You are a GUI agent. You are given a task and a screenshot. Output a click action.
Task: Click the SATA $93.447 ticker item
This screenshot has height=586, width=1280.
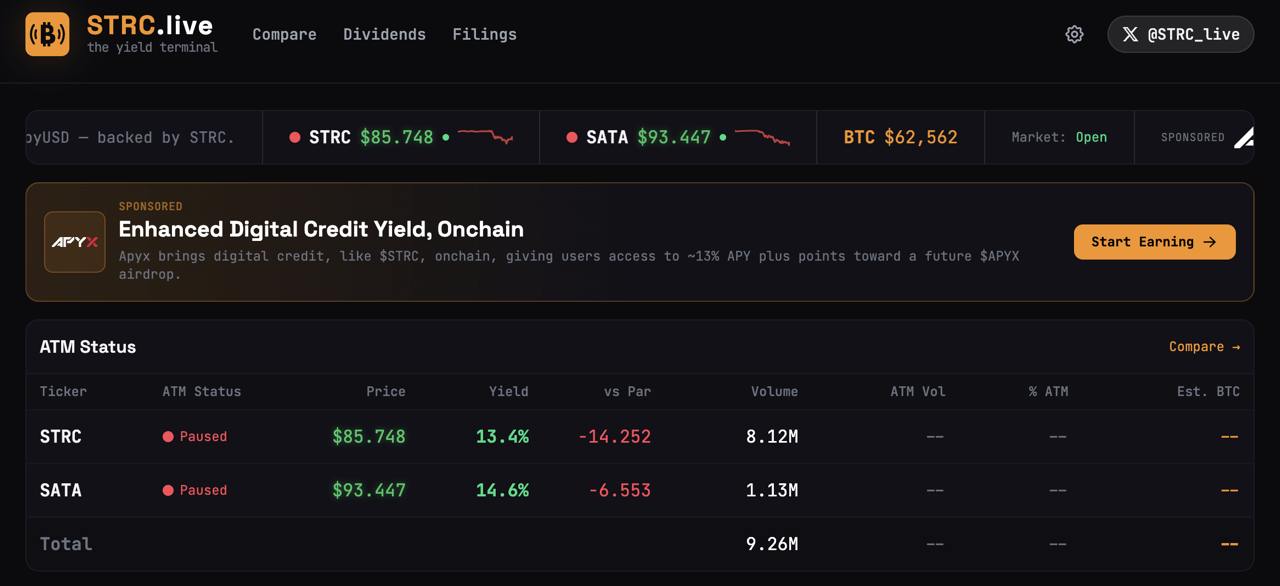[678, 137]
